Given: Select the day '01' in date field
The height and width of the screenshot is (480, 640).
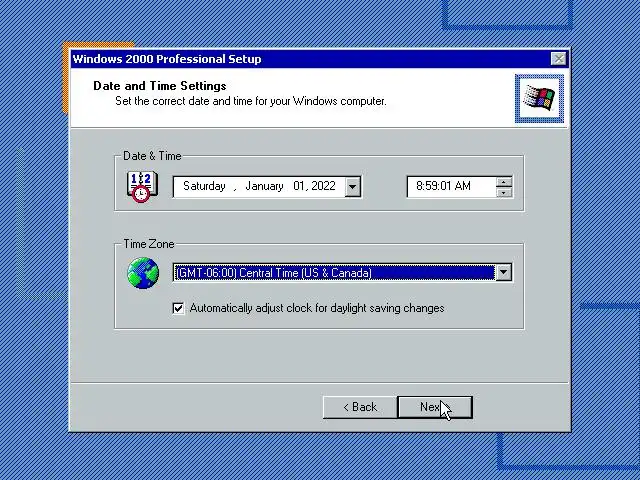Looking at the screenshot, I should click(x=299, y=186).
